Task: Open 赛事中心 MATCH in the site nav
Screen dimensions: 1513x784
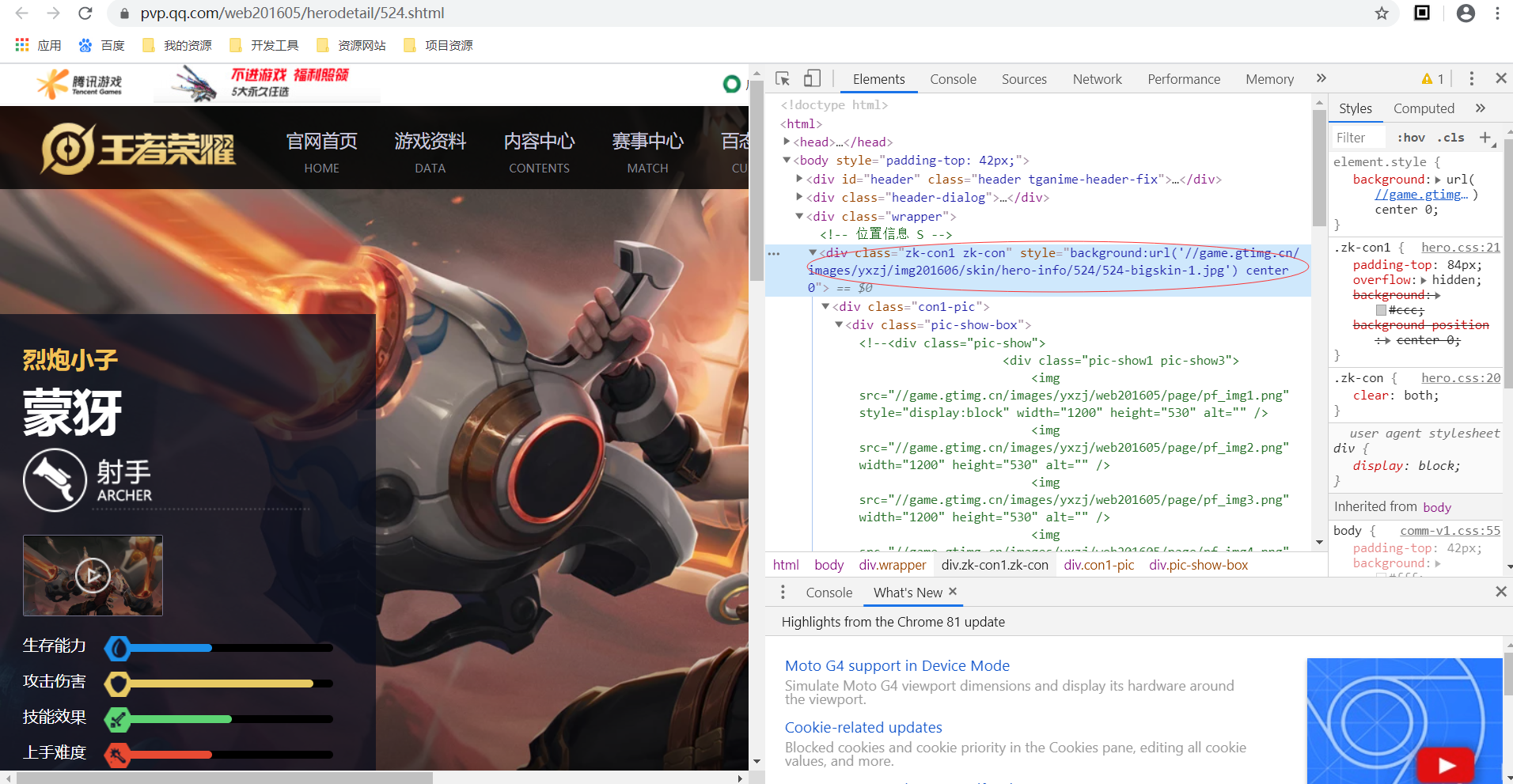Action: (x=647, y=151)
